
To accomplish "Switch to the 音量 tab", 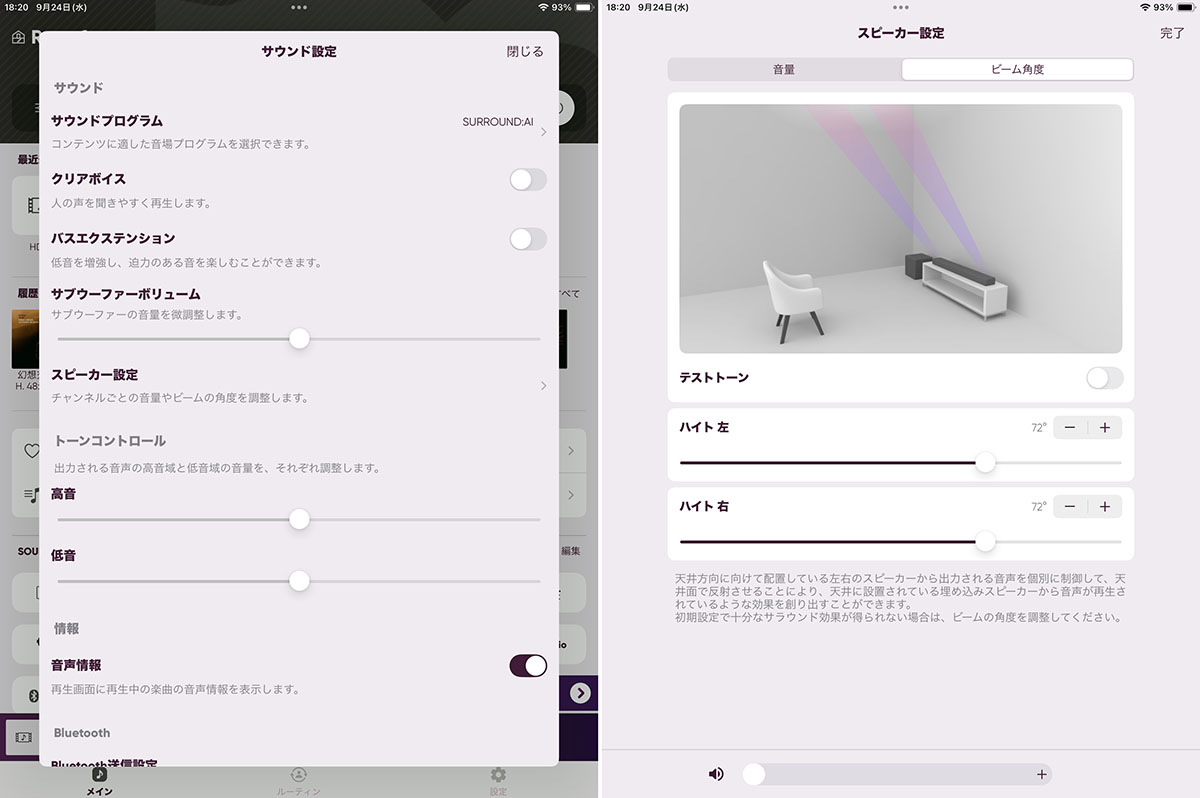I will pyautogui.click(x=781, y=69).
